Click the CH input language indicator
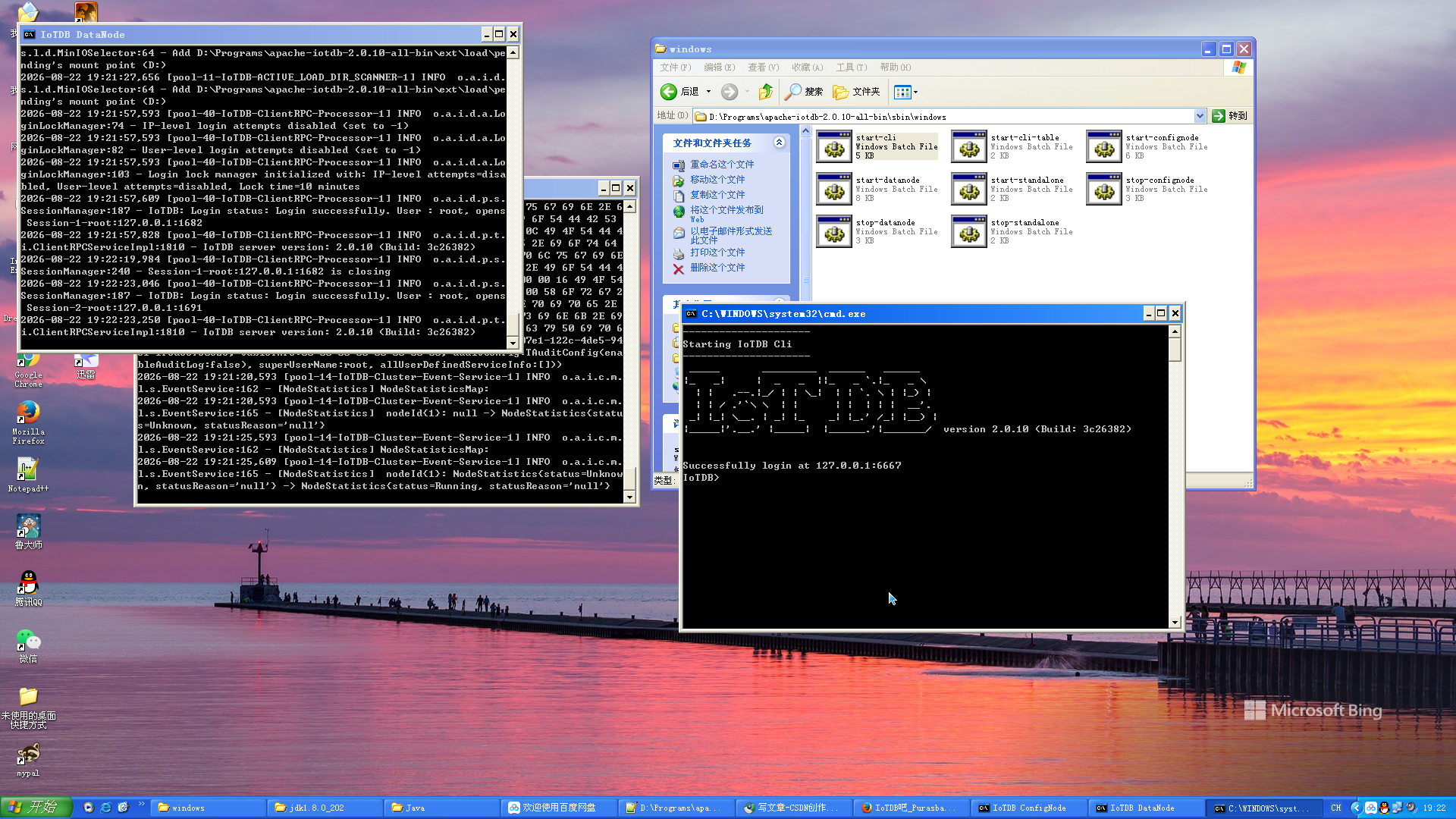The width and height of the screenshot is (1456, 819). (1336, 808)
